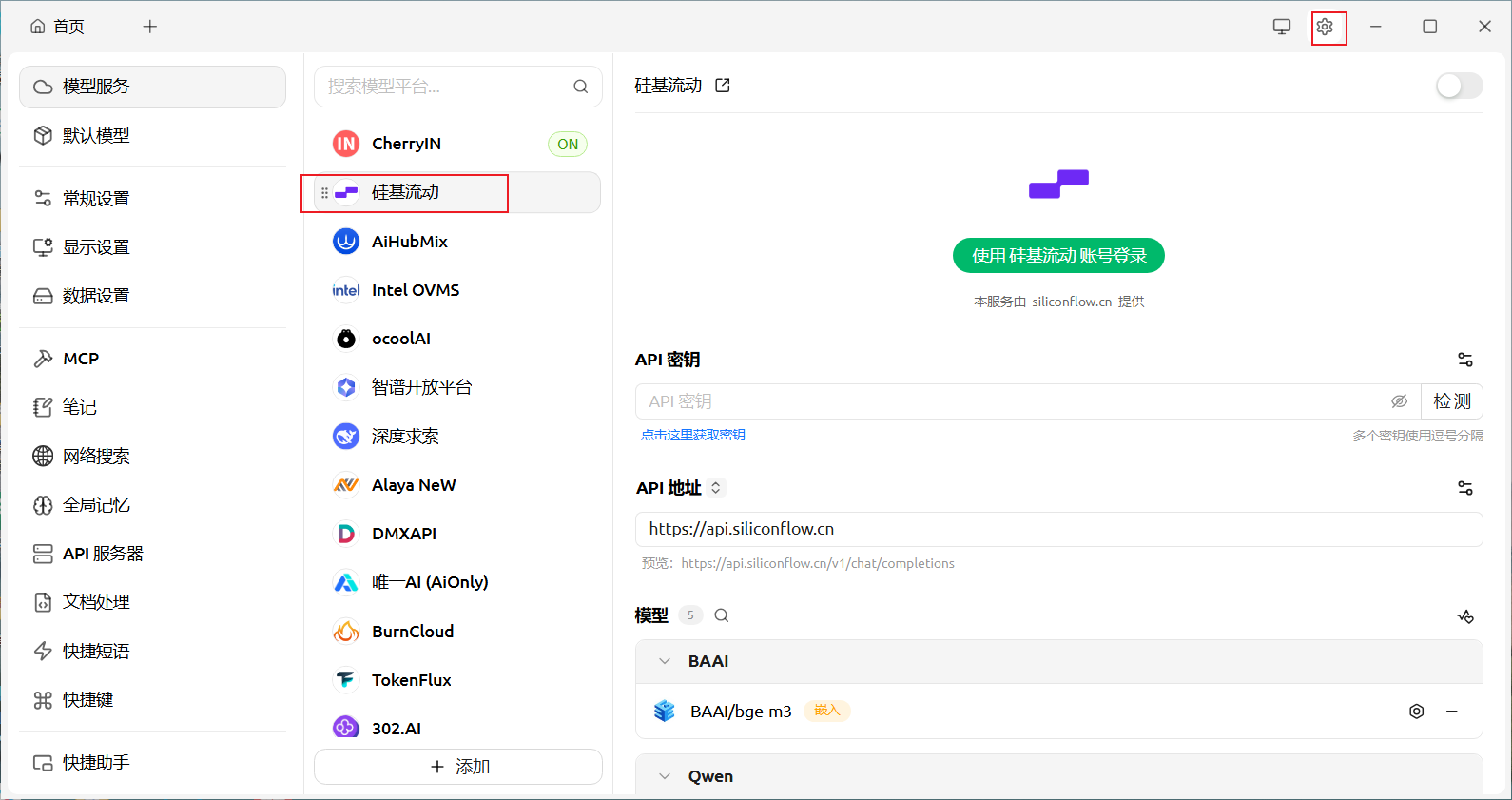The height and width of the screenshot is (800, 1512).
Task: Click the 嵌入 tag on BAAI/bge-m3
Action: (827, 711)
